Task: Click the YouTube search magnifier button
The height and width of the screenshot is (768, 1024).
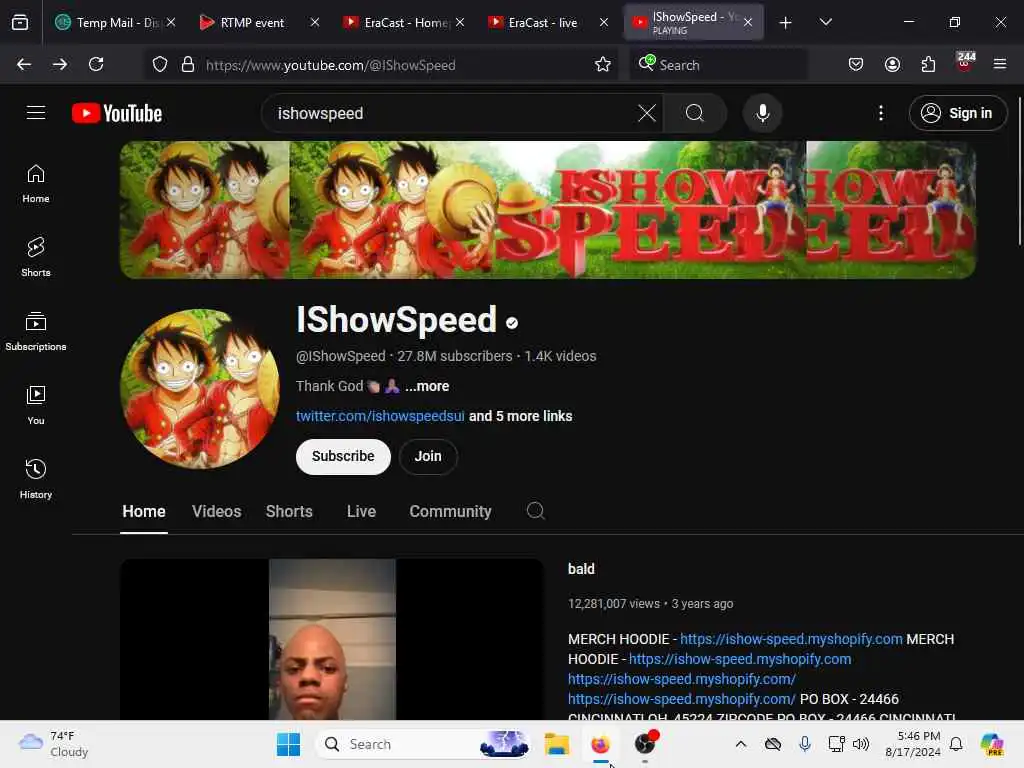Action: coord(695,113)
